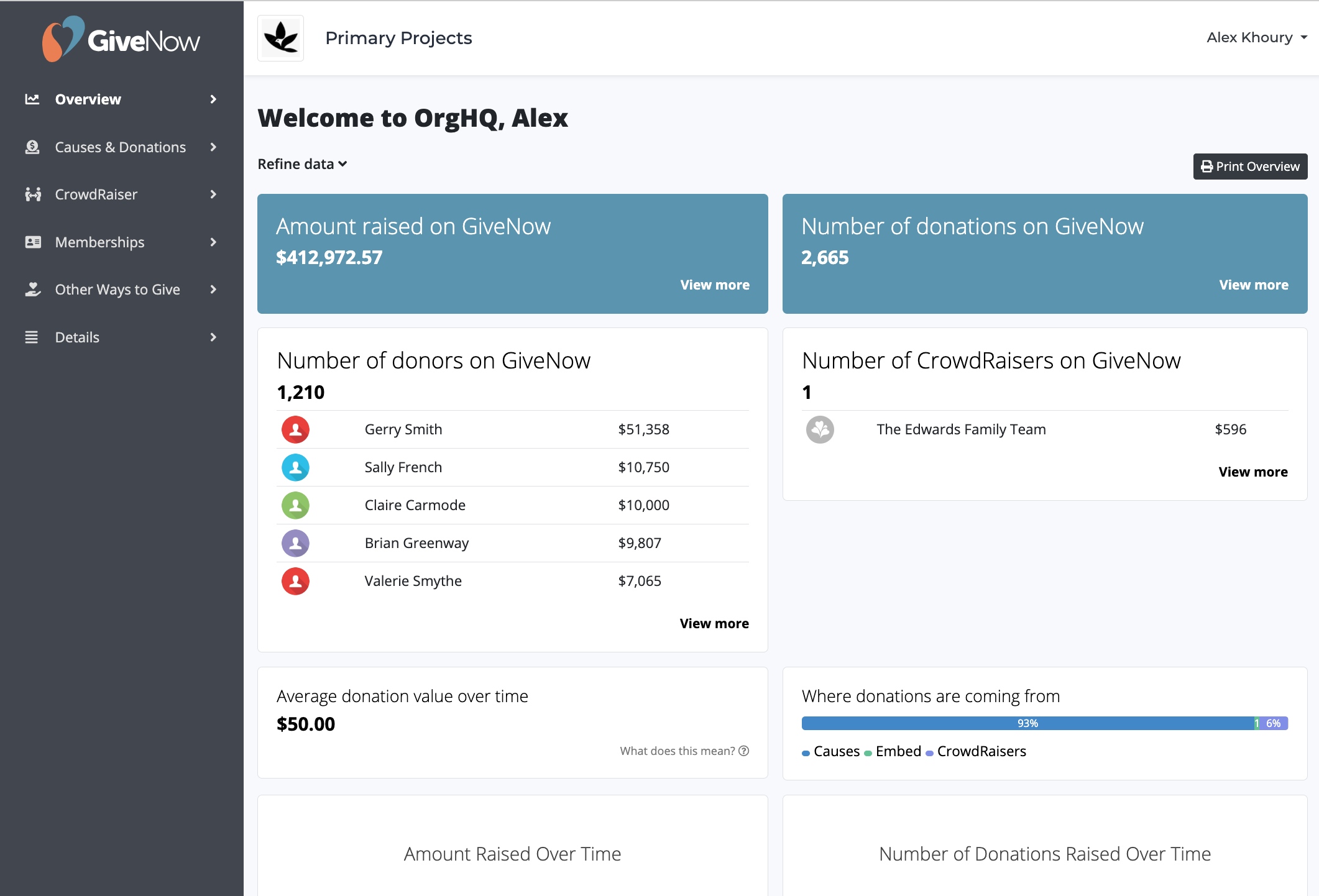The width and height of the screenshot is (1319, 896).
Task: Click Claire Carmode's green avatar icon
Action: [295, 505]
